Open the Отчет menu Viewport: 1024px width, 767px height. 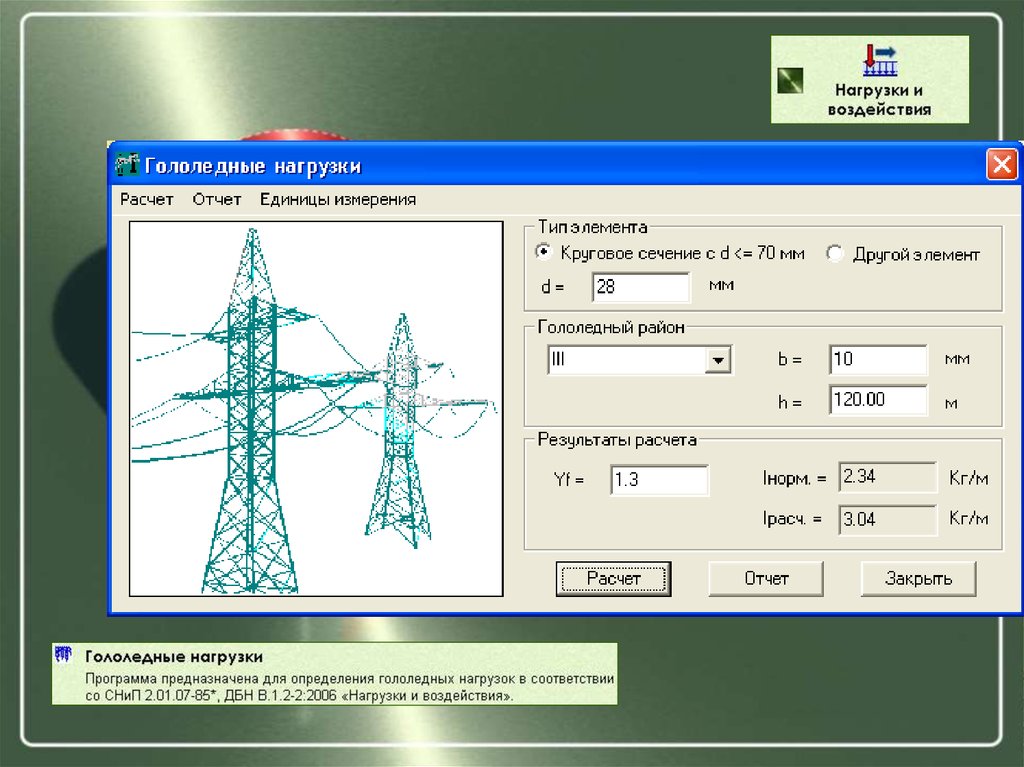[x=217, y=199]
